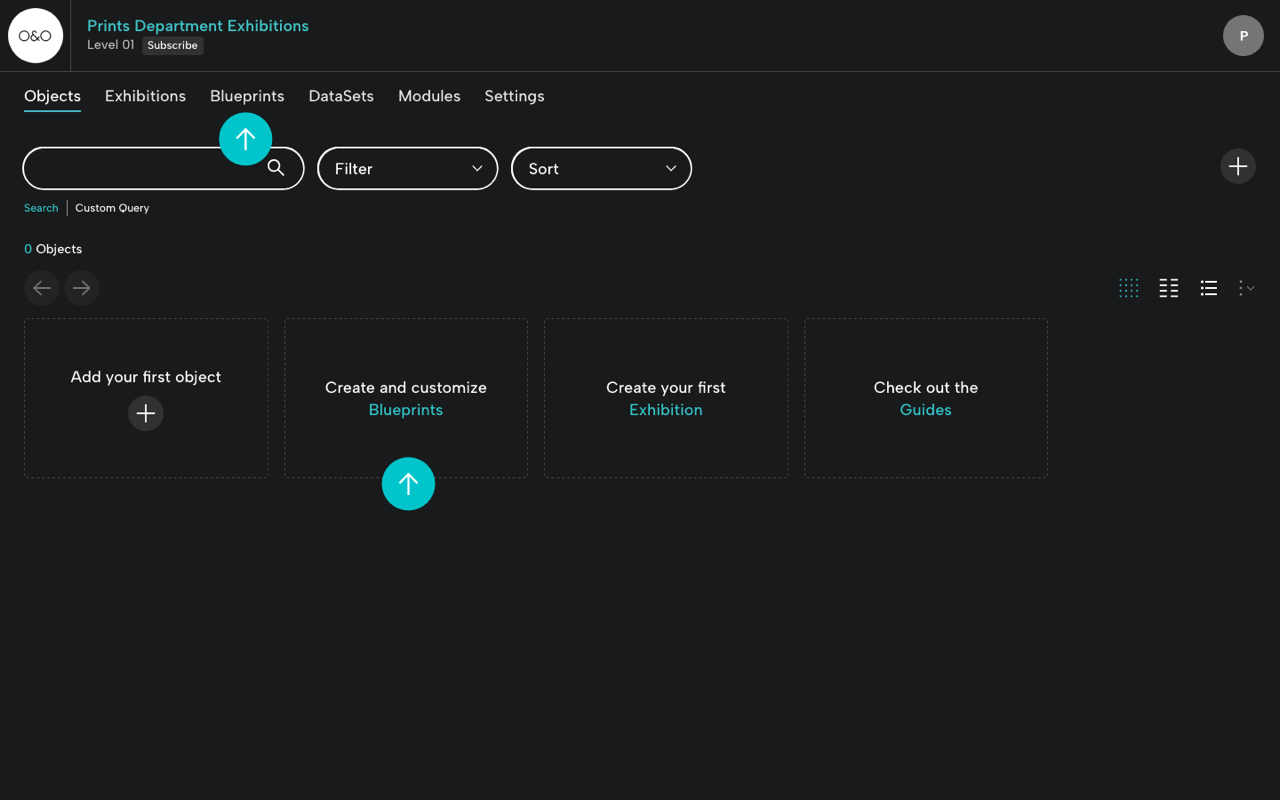Viewport: 1280px width, 800px height.
Task: Click the plus on Add your first object
Action: pyautogui.click(x=146, y=413)
